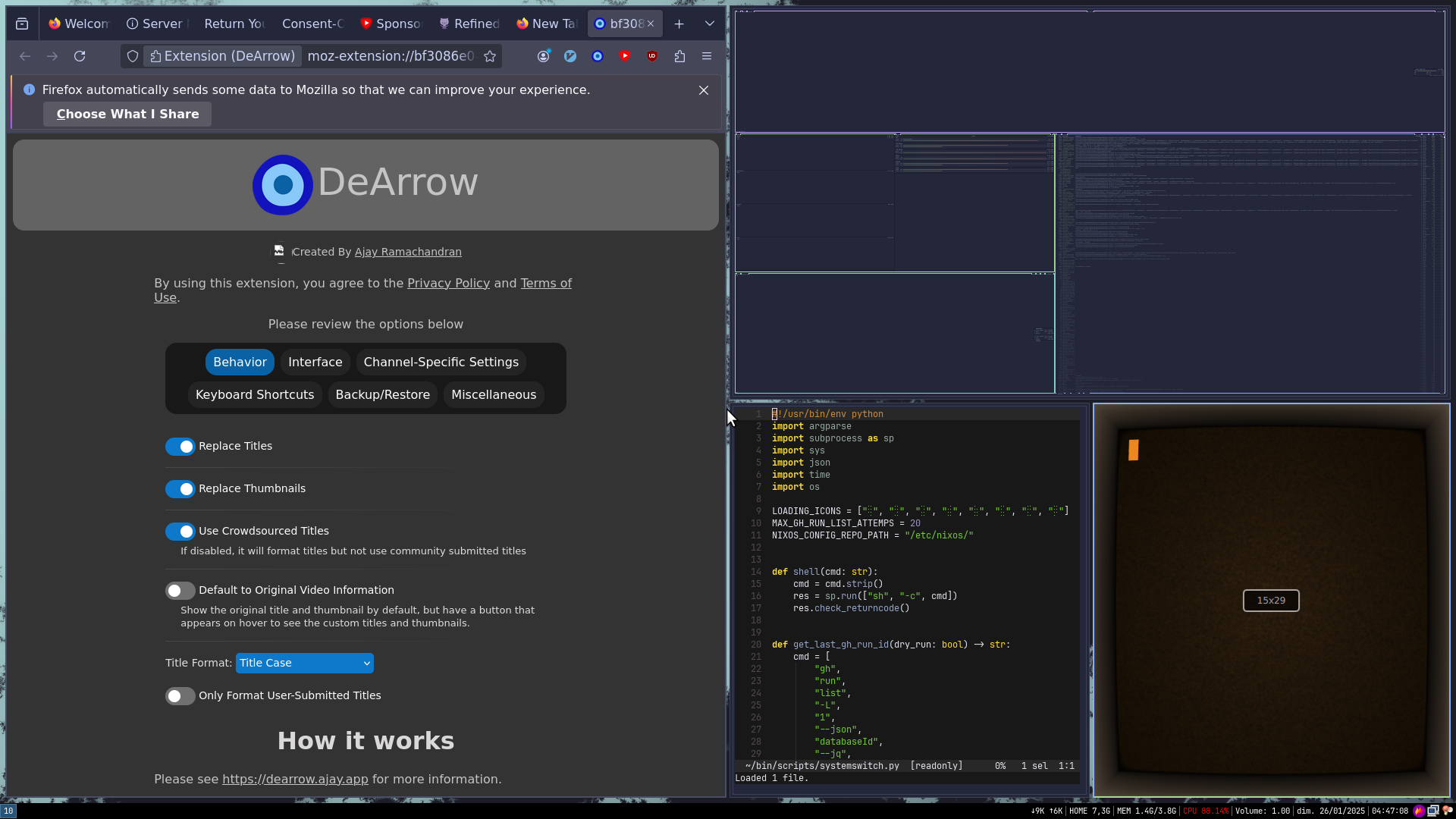
Task: Open the SponsorBlock toolbar extension icon
Action: tap(625, 56)
